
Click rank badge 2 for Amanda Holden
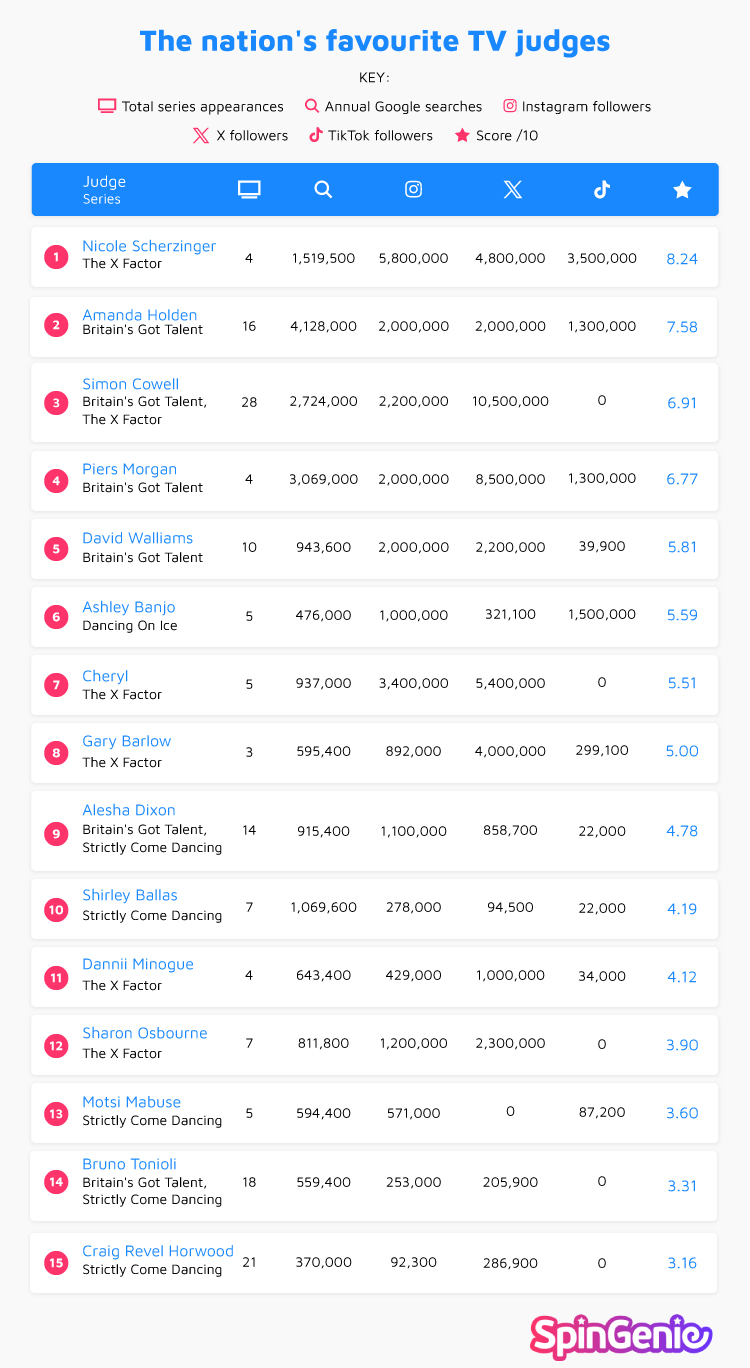point(56,326)
